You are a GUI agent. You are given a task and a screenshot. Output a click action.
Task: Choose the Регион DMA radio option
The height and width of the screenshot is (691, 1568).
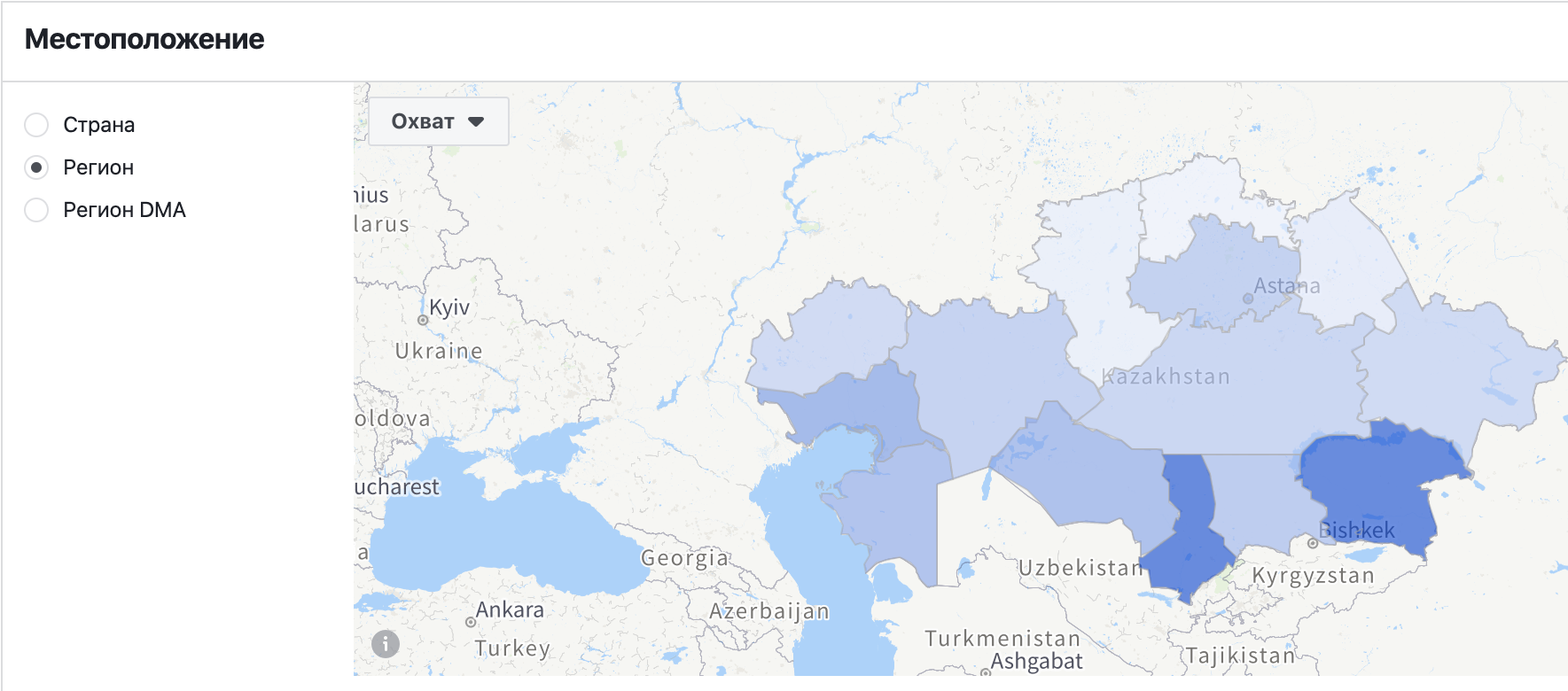36,210
